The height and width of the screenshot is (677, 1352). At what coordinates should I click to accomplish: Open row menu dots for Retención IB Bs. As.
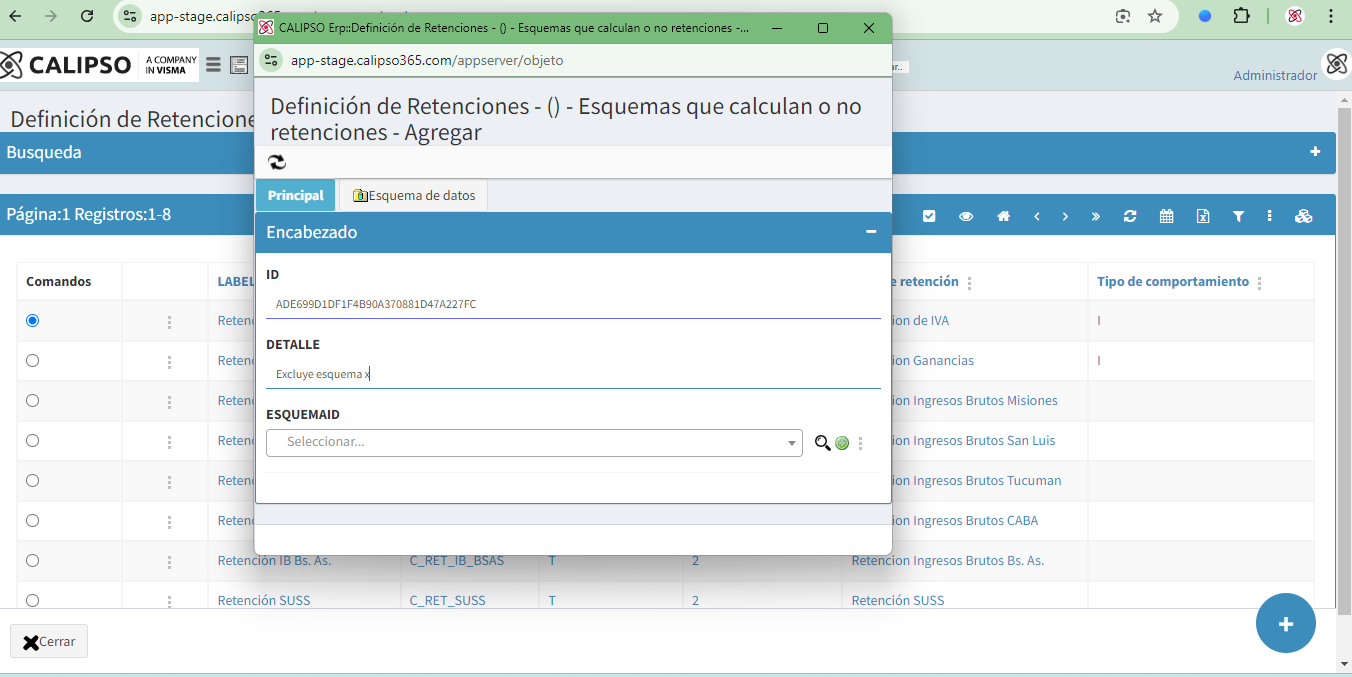(169, 562)
